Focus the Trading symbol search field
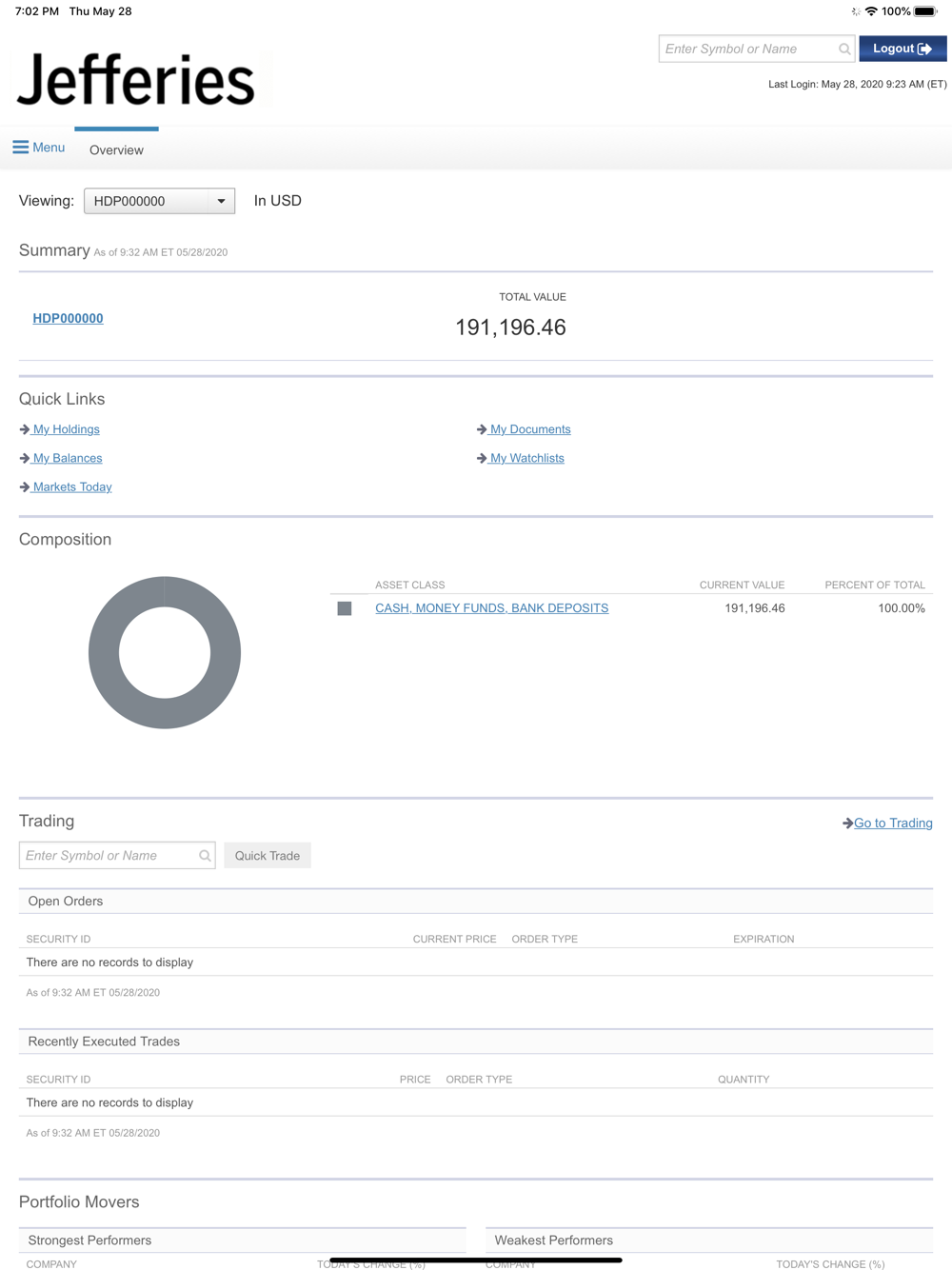The height and width of the screenshot is (1270, 952). click(x=117, y=856)
